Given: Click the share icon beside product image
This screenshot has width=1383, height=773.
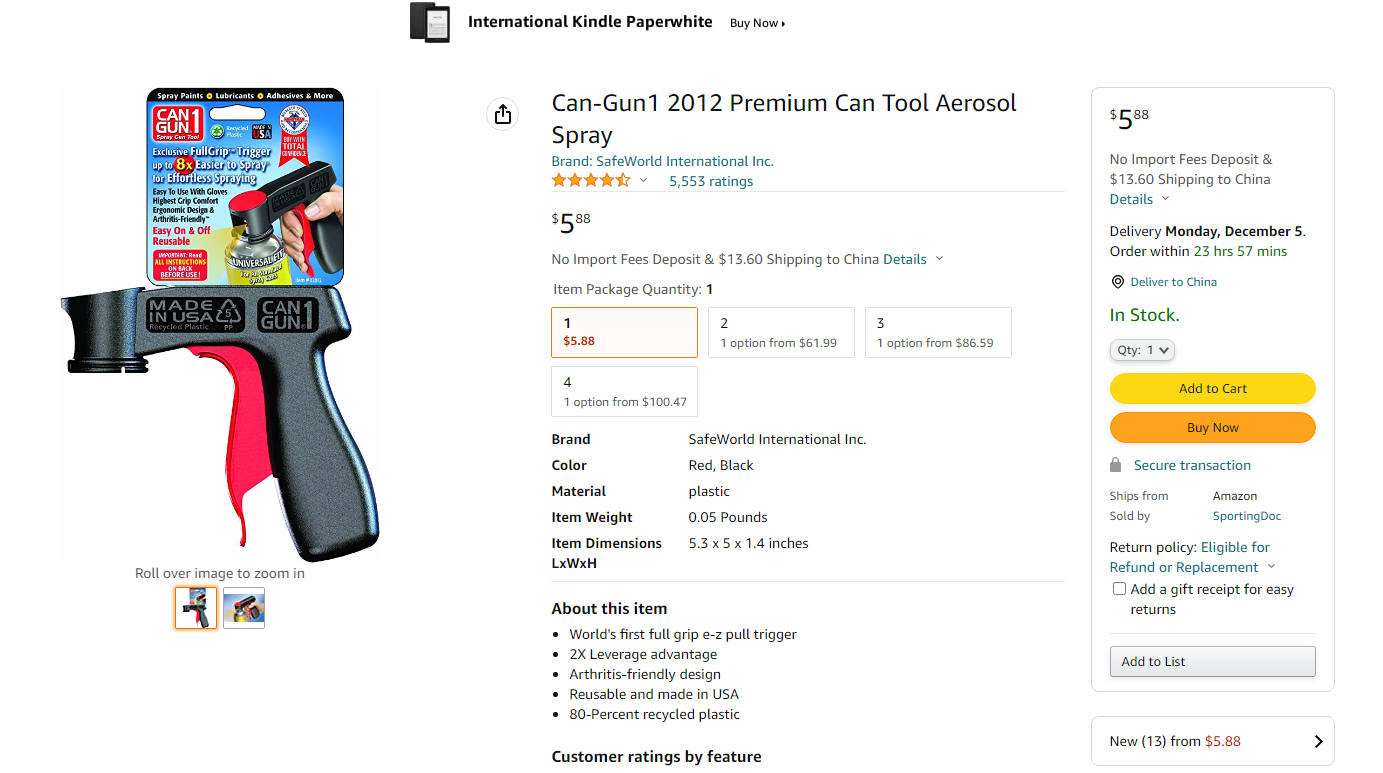Looking at the screenshot, I should [503, 114].
